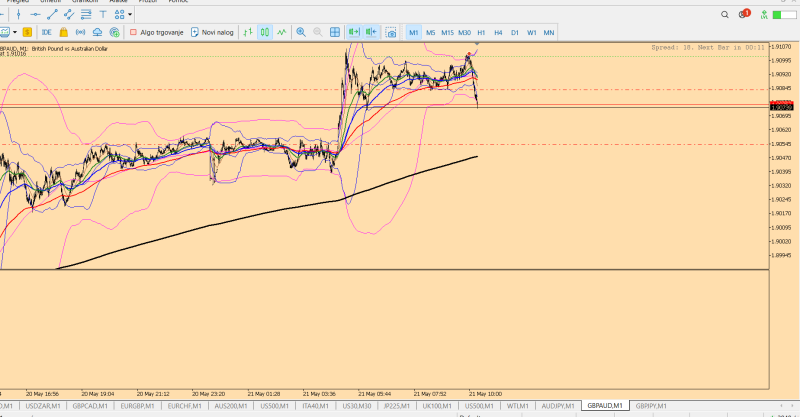Select the horizontal line drawing tool

35,14
